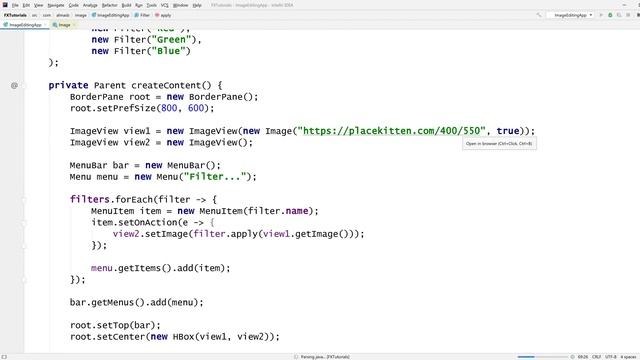Screen dimensions: 640x360
Task: Open the Code menu
Action: (73, 5)
